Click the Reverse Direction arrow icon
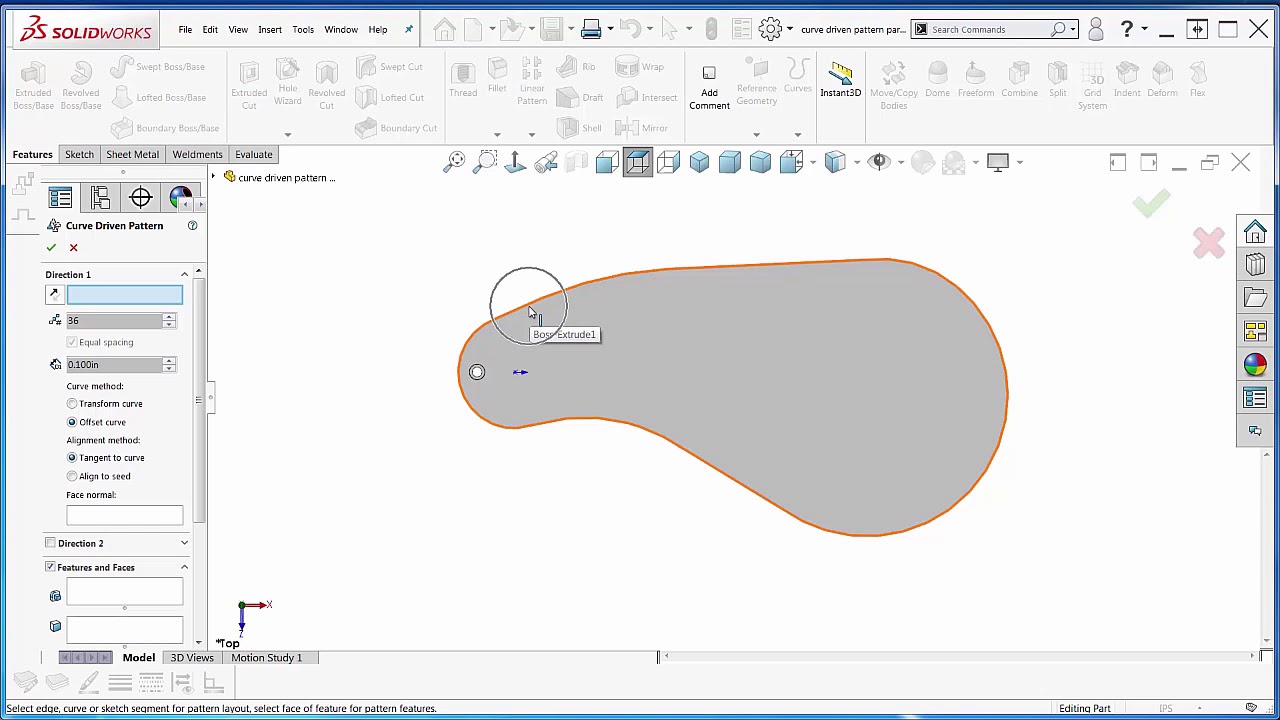 point(54,294)
